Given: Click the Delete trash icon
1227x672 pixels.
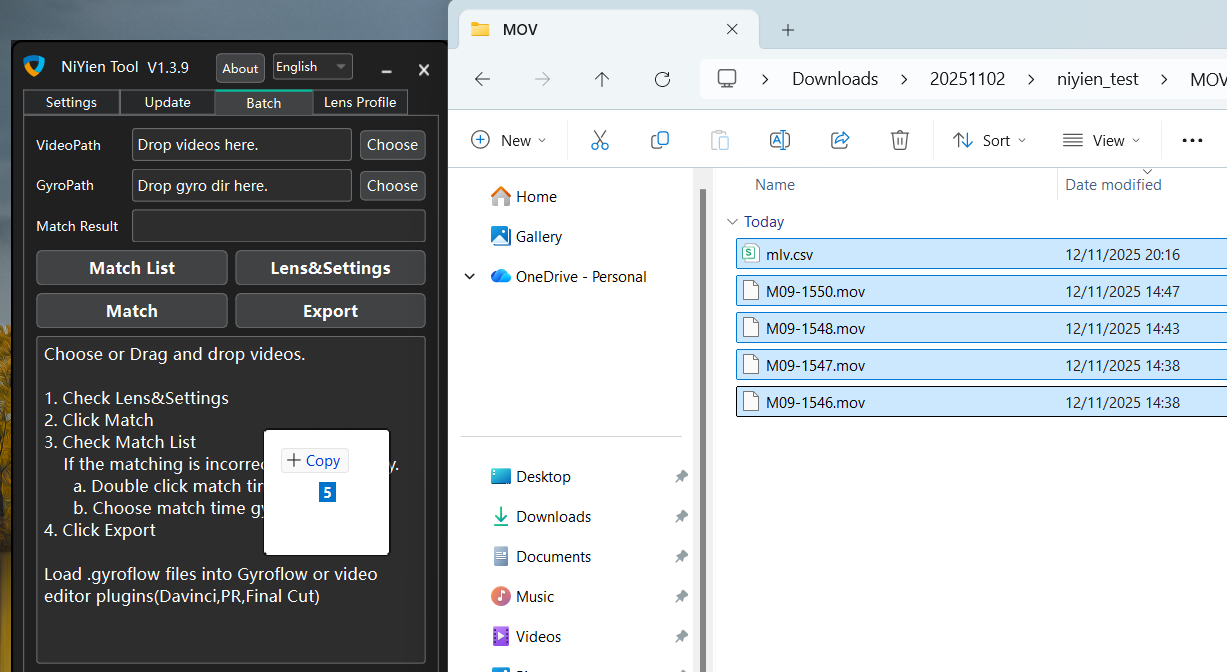Looking at the screenshot, I should tap(899, 140).
